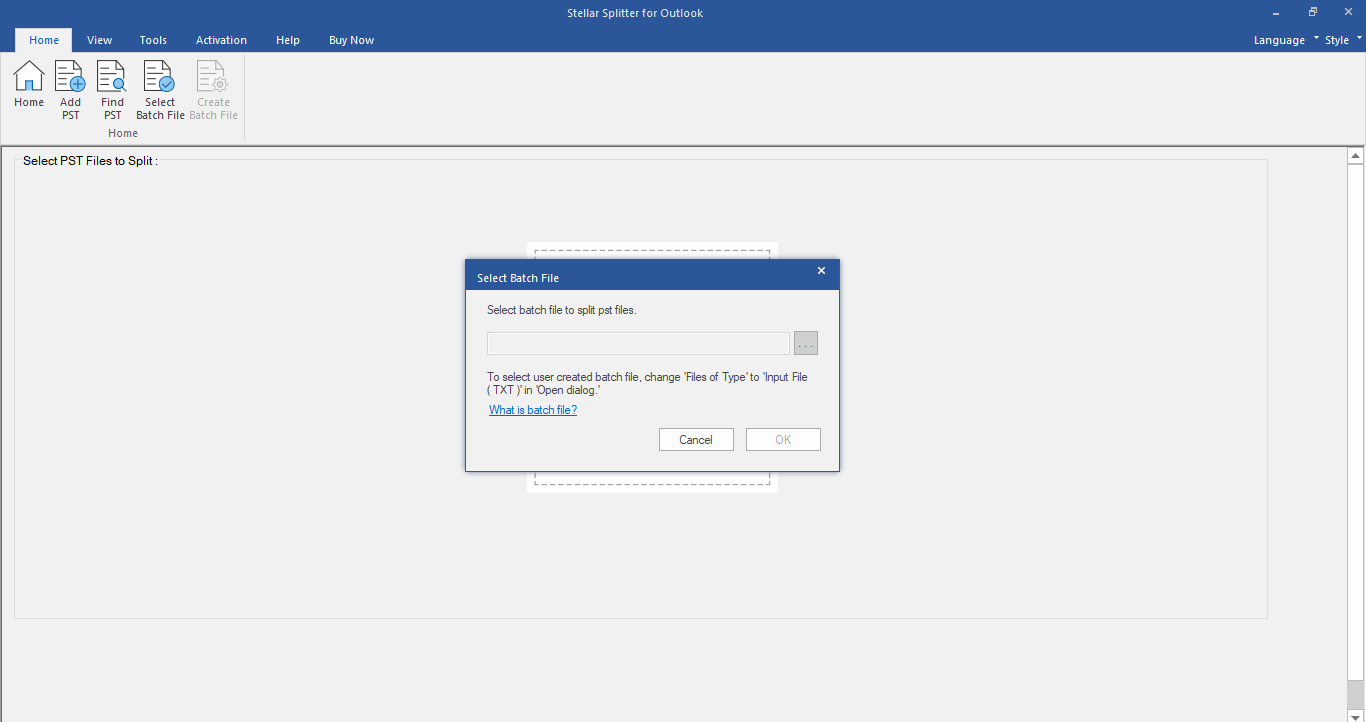Open the Home ribbon tab
The width and height of the screenshot is (1366, 722).
(x=44, y=40)
